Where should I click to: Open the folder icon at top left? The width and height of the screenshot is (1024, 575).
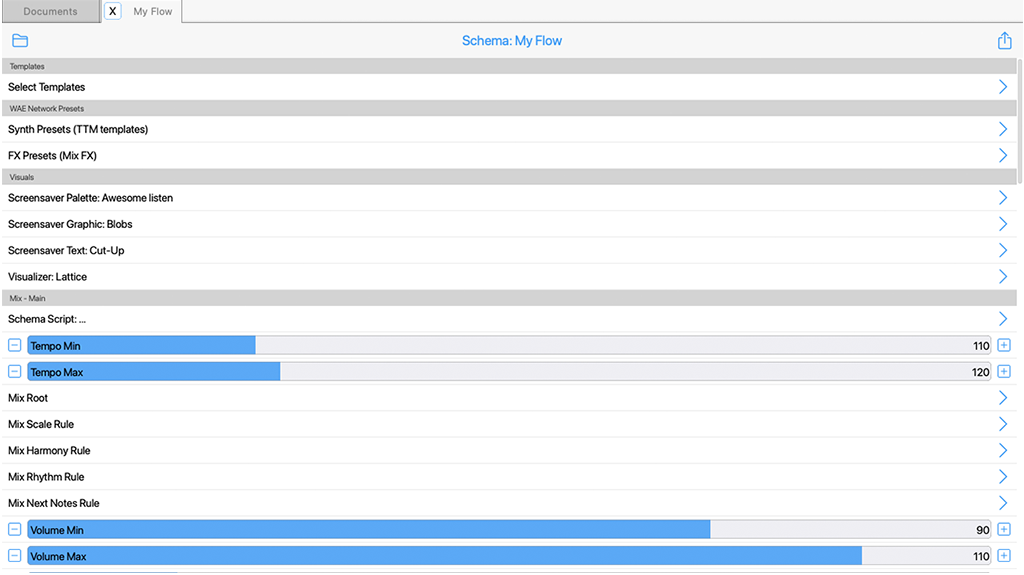20,41
